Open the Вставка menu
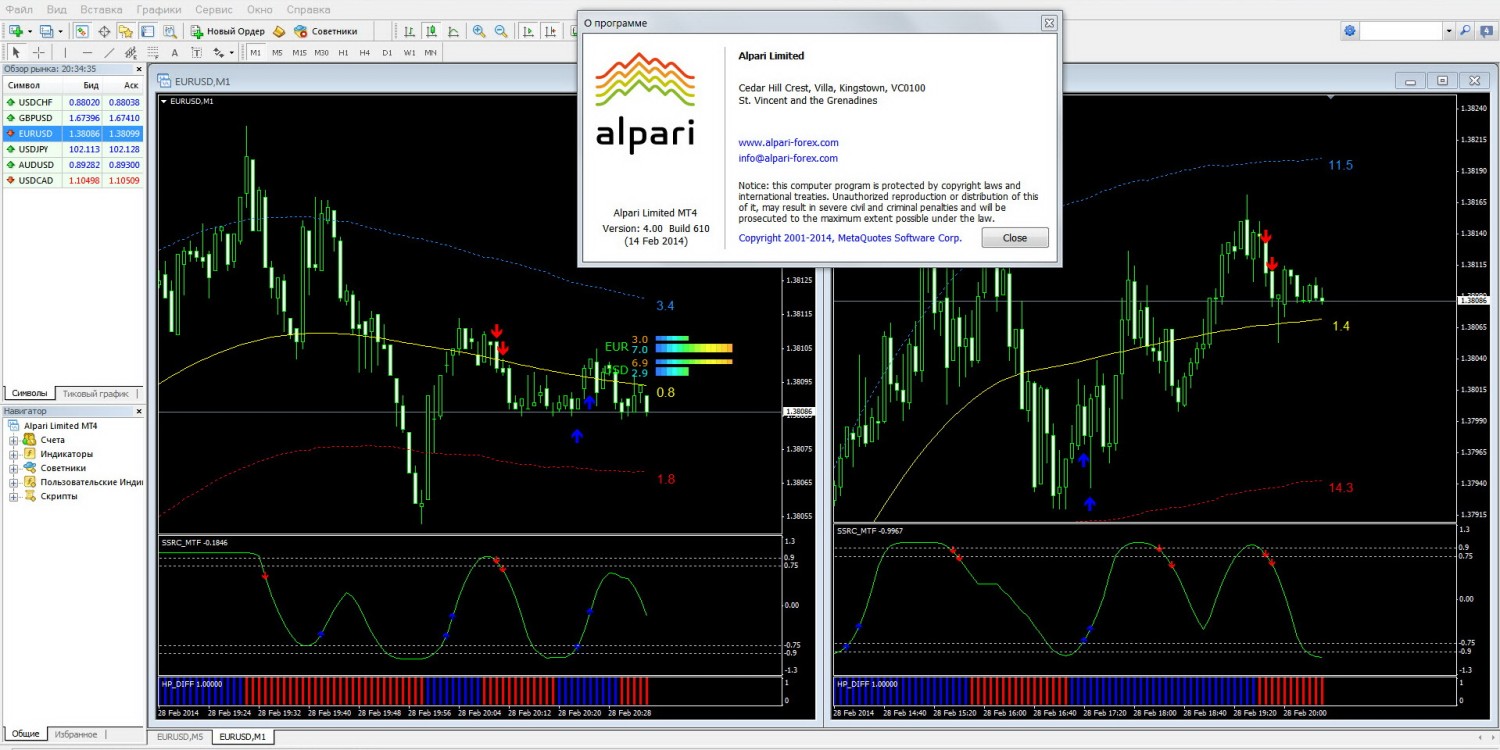Viewport: 1500px width, 750px height. pos(101,9)
